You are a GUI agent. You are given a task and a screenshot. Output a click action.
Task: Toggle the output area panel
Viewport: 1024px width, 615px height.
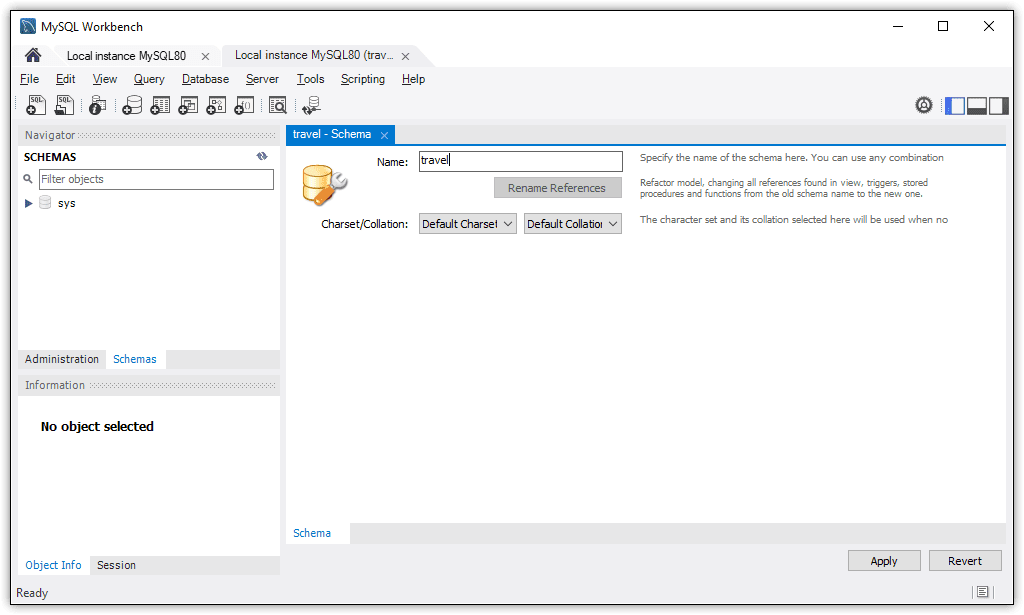click(976, 105)
